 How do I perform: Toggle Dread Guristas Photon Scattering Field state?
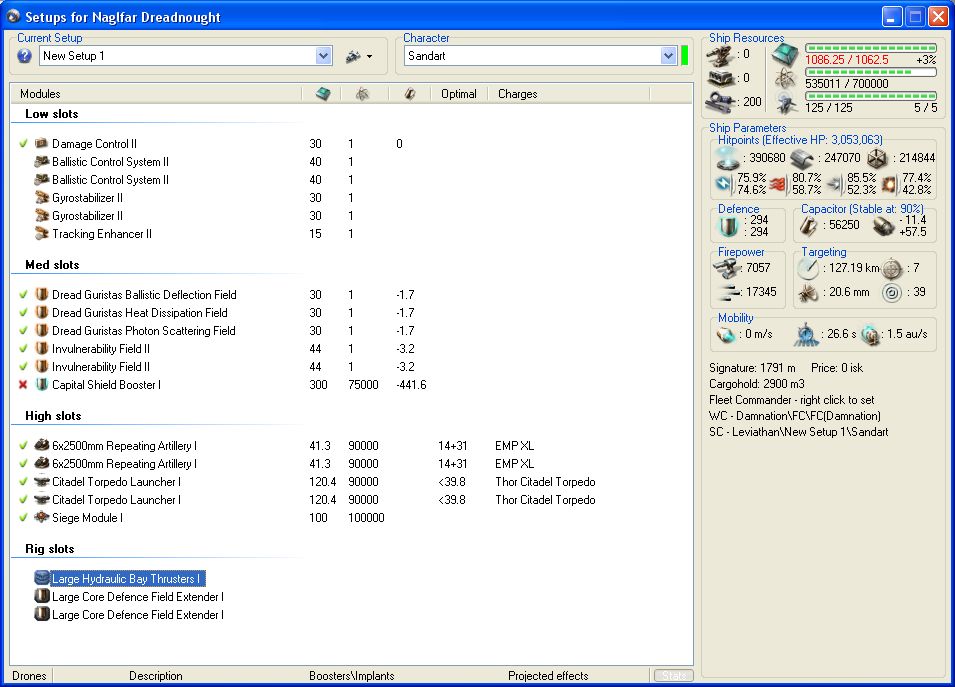coord(23,331)
